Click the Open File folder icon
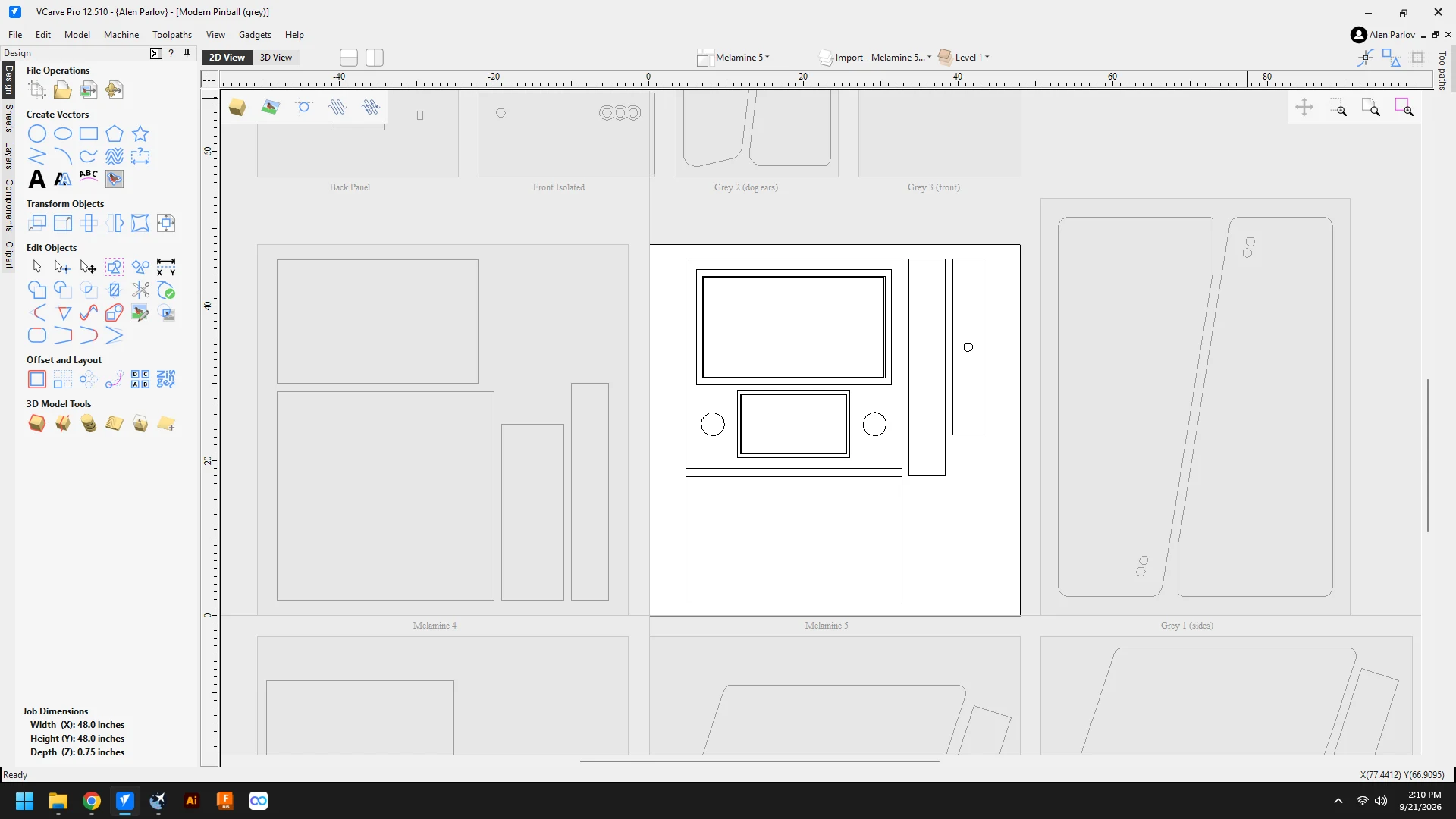The width and height of the screenshot is (1456, 819). coord(63,90)
